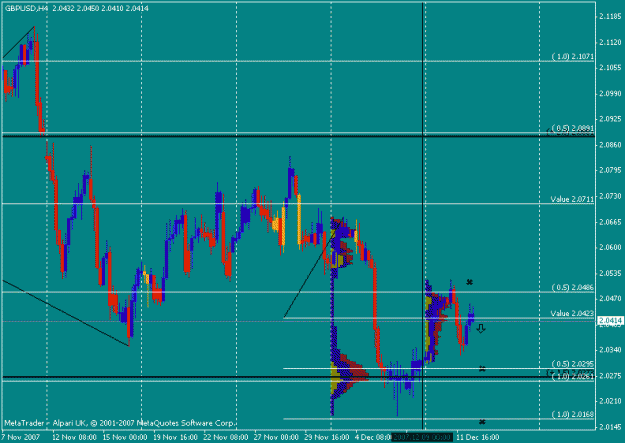Select the long descending trend line at left
The height and width of the screenshot is (443, 625).
[x=66, y=313]
